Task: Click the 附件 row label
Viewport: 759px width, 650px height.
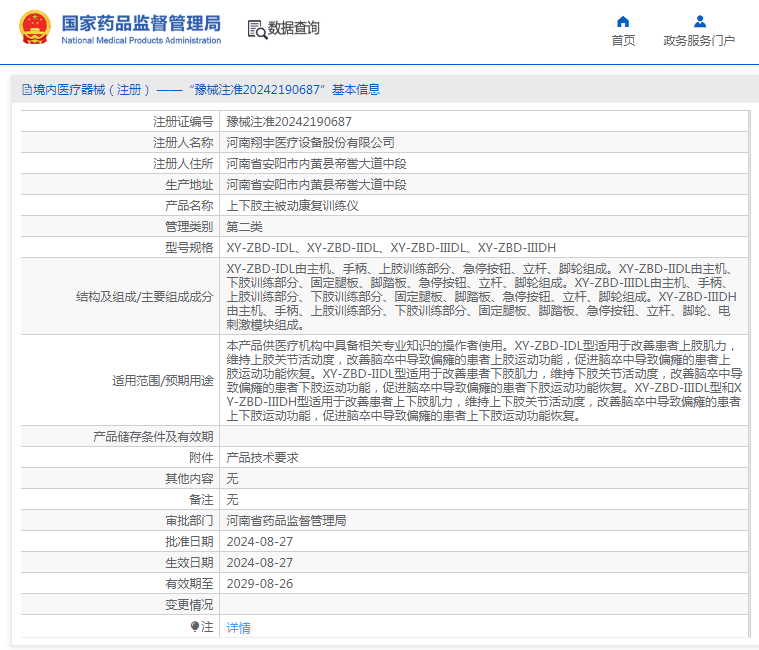Action: (201, 457)
